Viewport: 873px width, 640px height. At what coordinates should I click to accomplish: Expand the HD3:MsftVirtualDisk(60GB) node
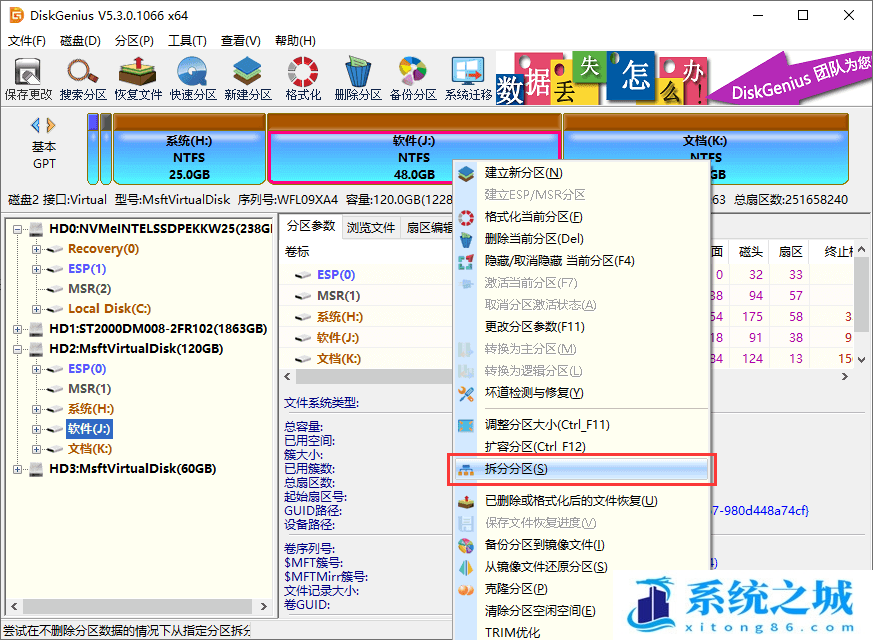point(19,469)
